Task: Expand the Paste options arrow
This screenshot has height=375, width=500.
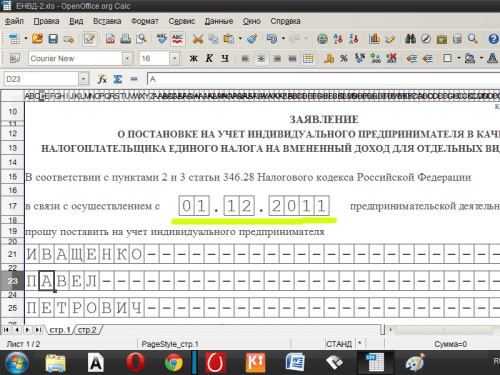Action: click(240, 39)
